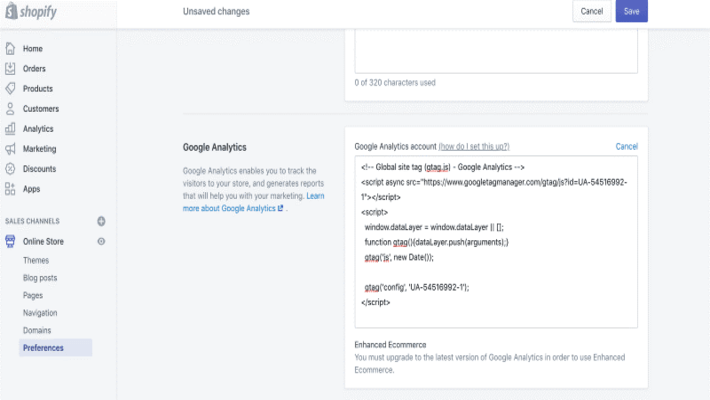Screen dimensions: 710x400
Task: Open Blog posts section
Action: click(x=40, y=278)
